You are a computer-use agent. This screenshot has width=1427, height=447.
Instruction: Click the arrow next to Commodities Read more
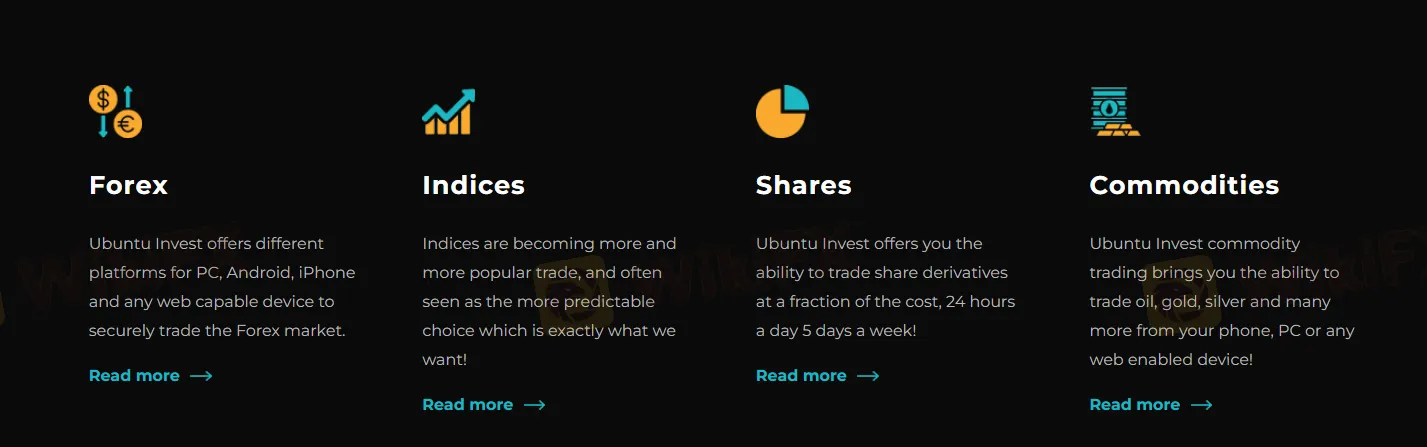pos(1201,405)
